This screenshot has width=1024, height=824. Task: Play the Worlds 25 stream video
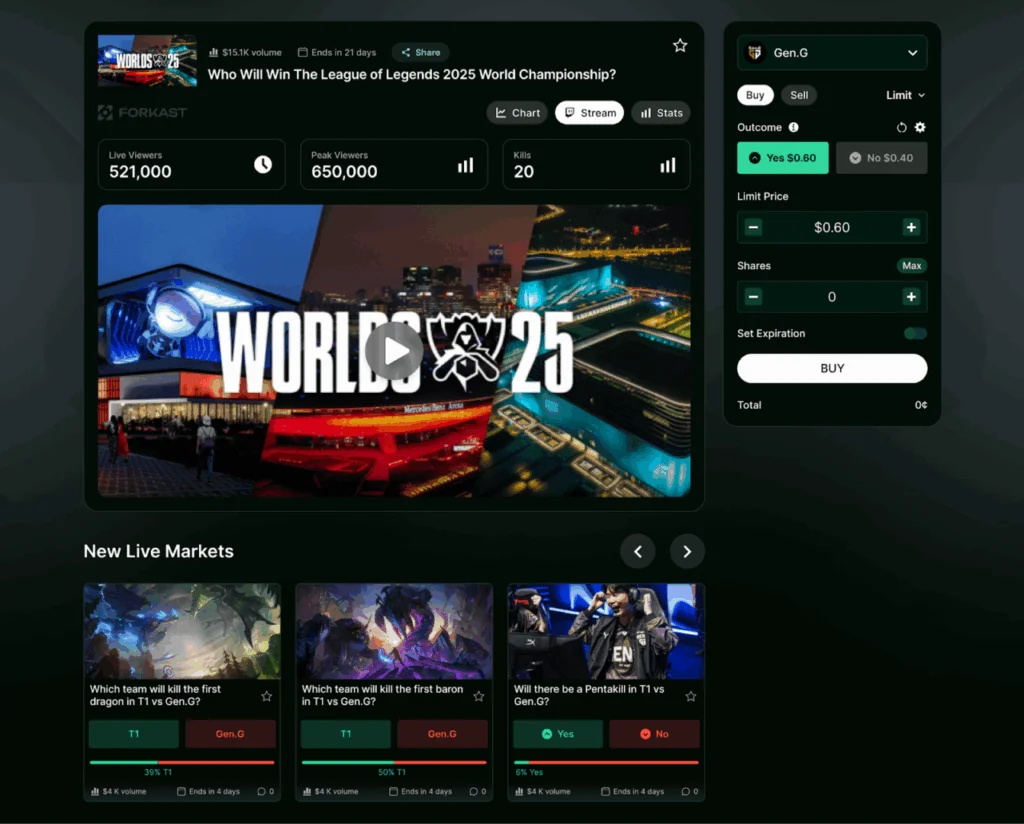point(393,351)
